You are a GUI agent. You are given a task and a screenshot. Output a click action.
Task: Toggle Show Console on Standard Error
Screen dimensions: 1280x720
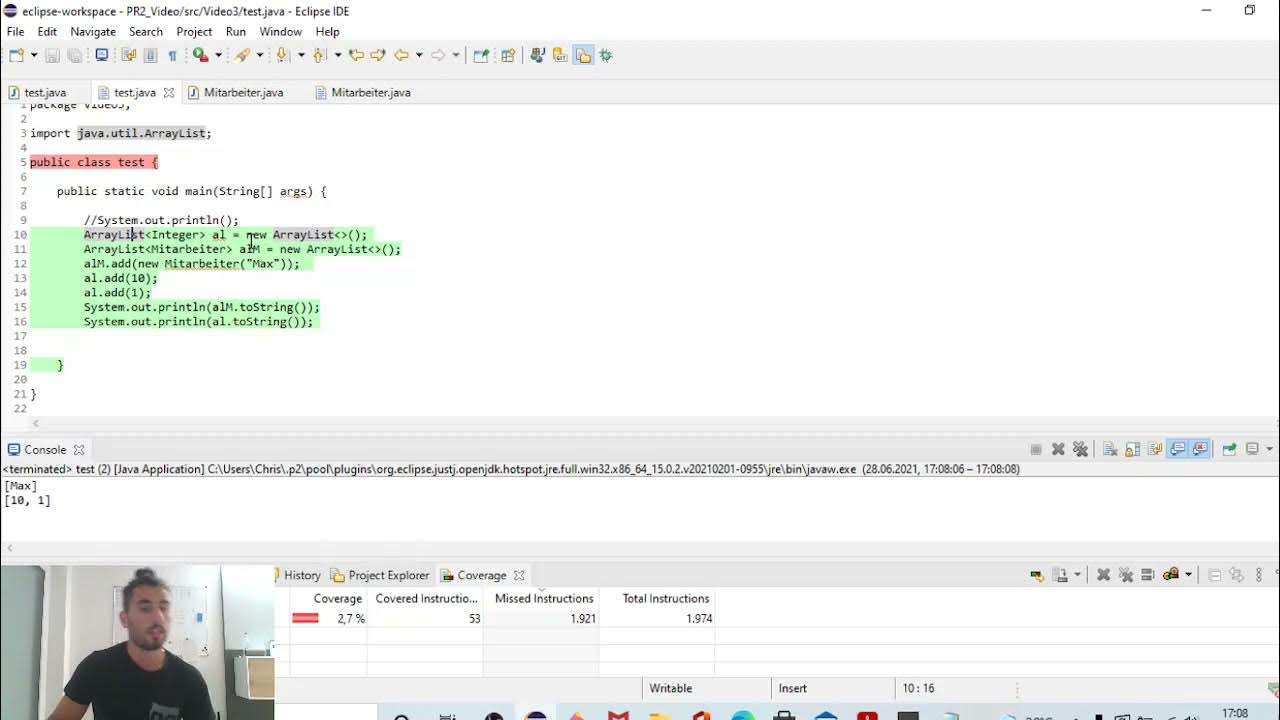(1200, 450)
